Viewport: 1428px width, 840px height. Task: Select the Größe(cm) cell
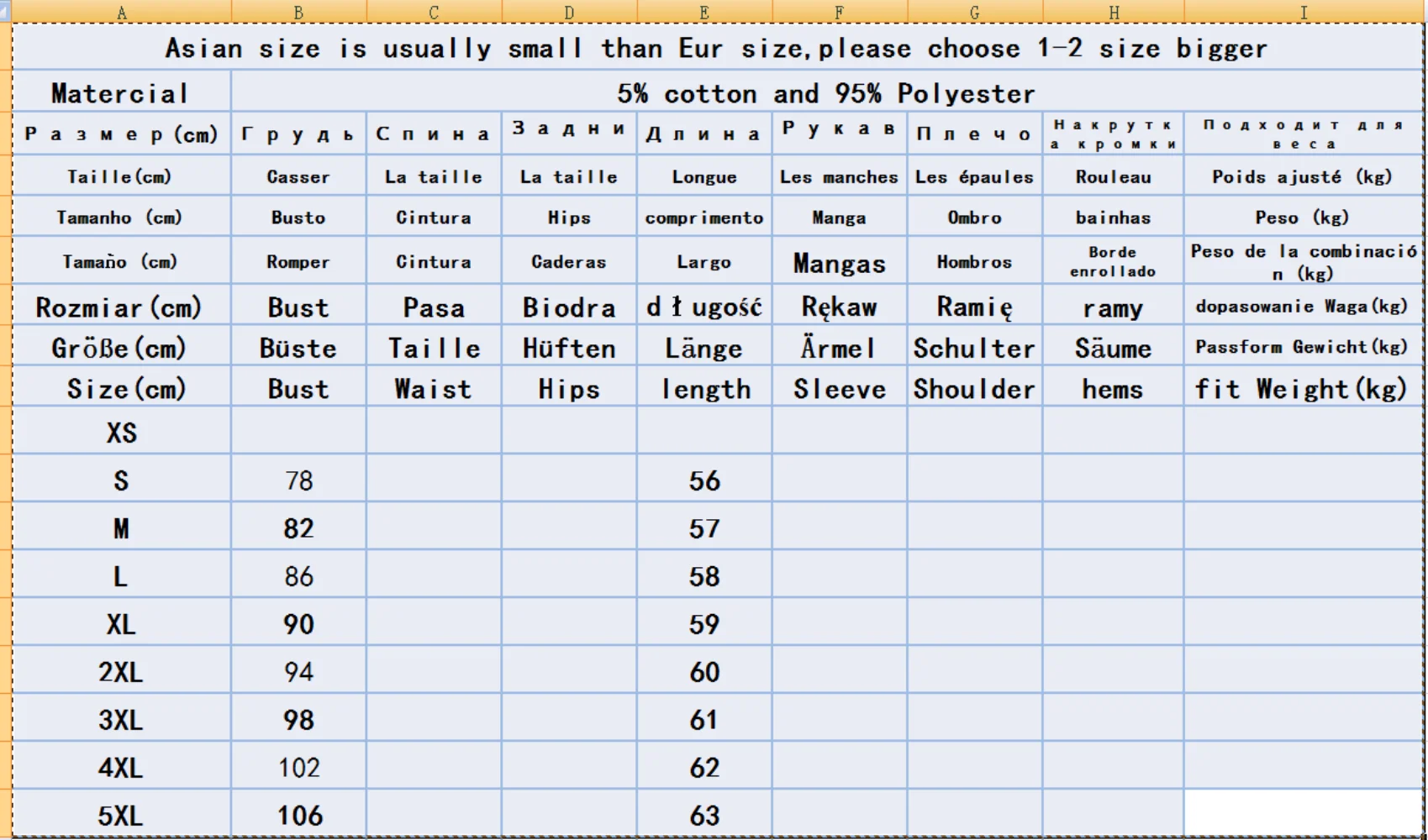tap(120, 348)
